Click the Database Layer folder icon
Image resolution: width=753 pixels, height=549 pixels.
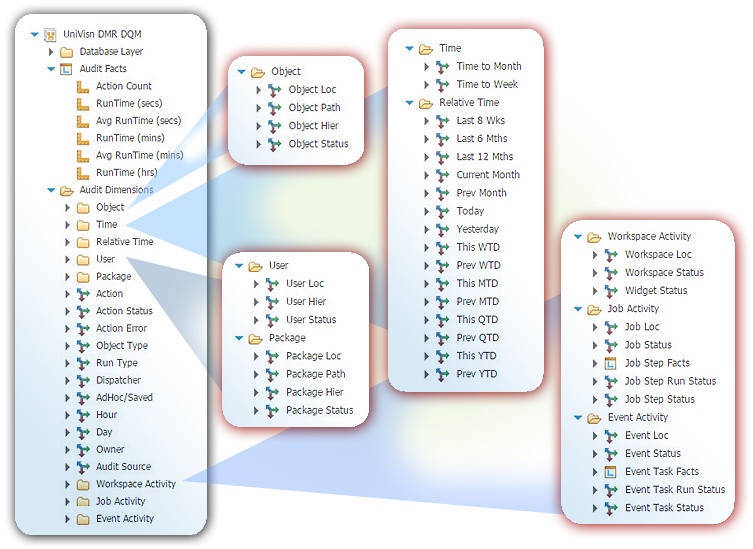[66, 52]
